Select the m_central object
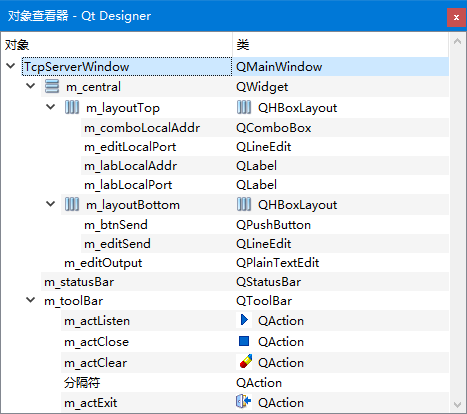This screenshot has height=414, width=467. click(x=93, y=87)
